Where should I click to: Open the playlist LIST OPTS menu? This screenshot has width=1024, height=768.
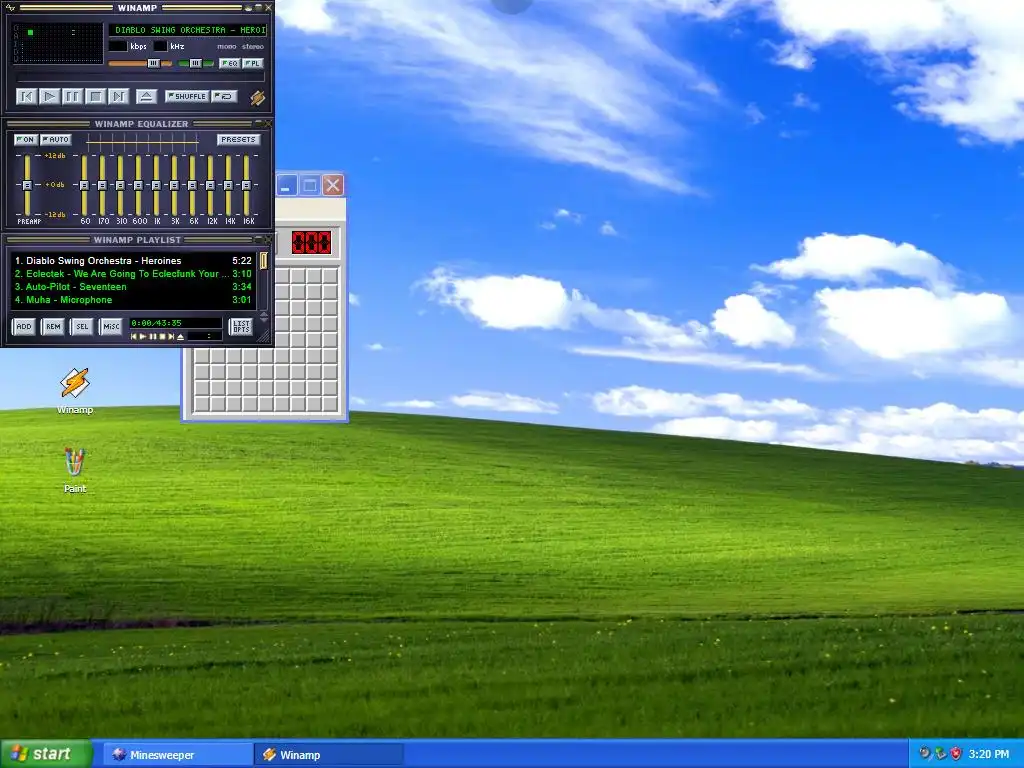[x=241, y=327]
